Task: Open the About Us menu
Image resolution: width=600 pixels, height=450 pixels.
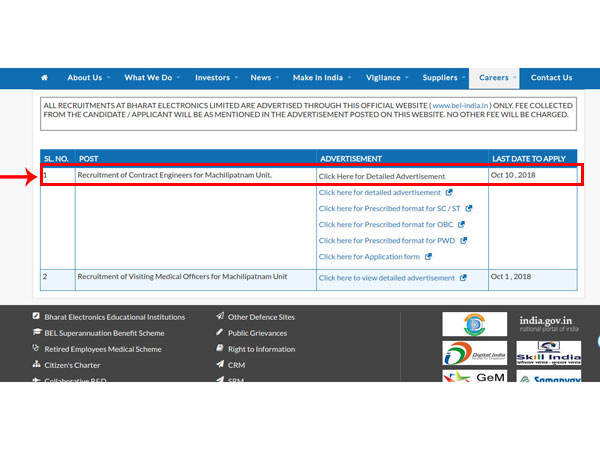Action: click(85, 78)
